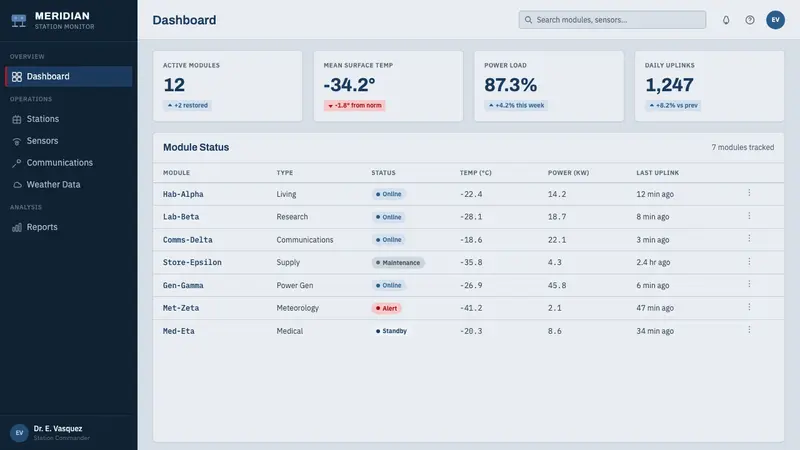Click the +4.2% this week badge
Viewport: 800px width, 450px height.
point(516,105)
